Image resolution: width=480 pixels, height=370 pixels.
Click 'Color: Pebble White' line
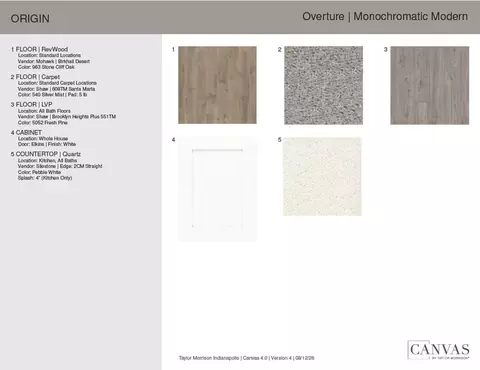39,172
